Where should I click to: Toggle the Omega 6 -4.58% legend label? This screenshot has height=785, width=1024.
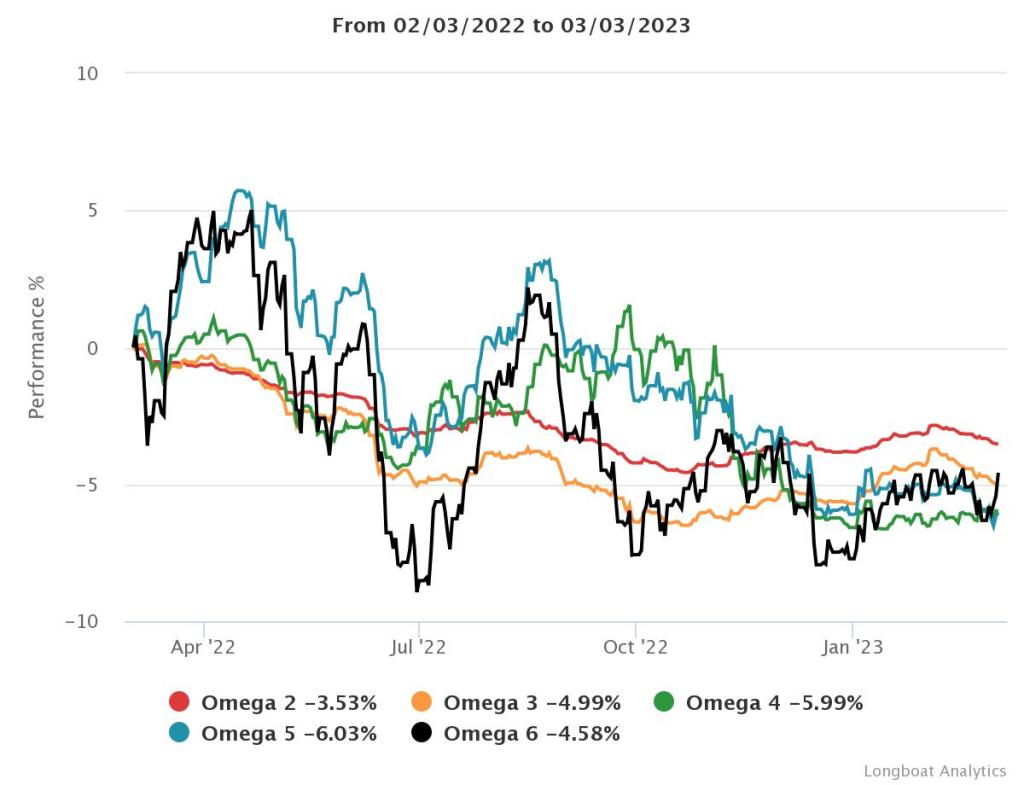(532, 733)
